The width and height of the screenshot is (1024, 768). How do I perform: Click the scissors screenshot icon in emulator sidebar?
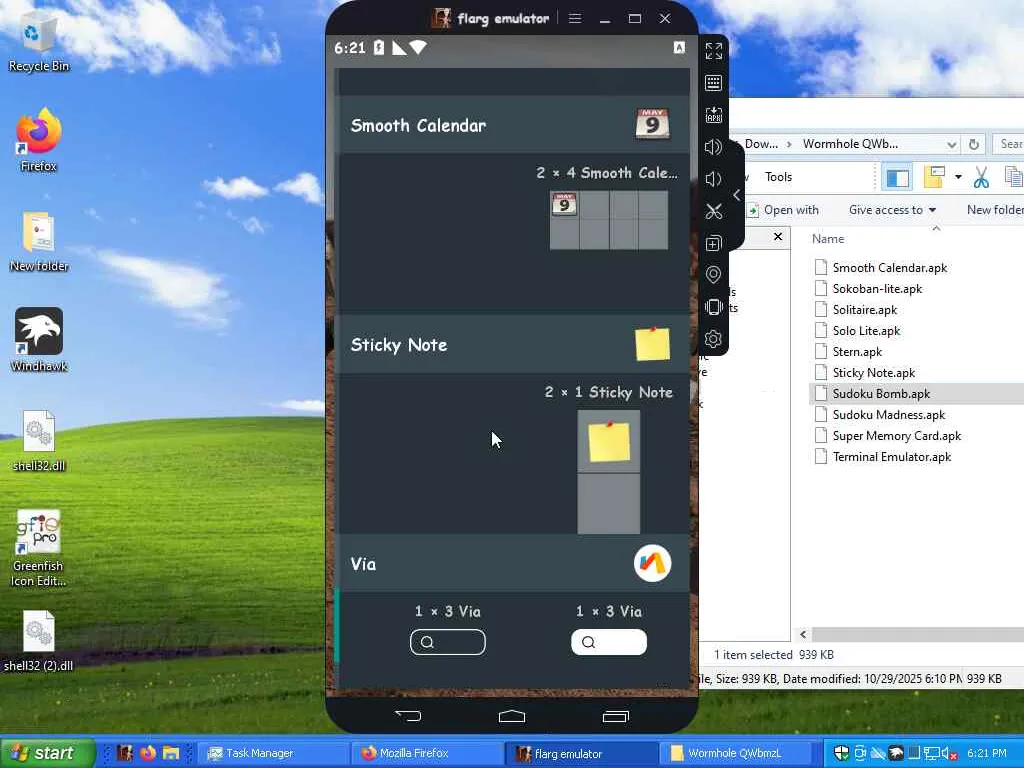[713, 211]
